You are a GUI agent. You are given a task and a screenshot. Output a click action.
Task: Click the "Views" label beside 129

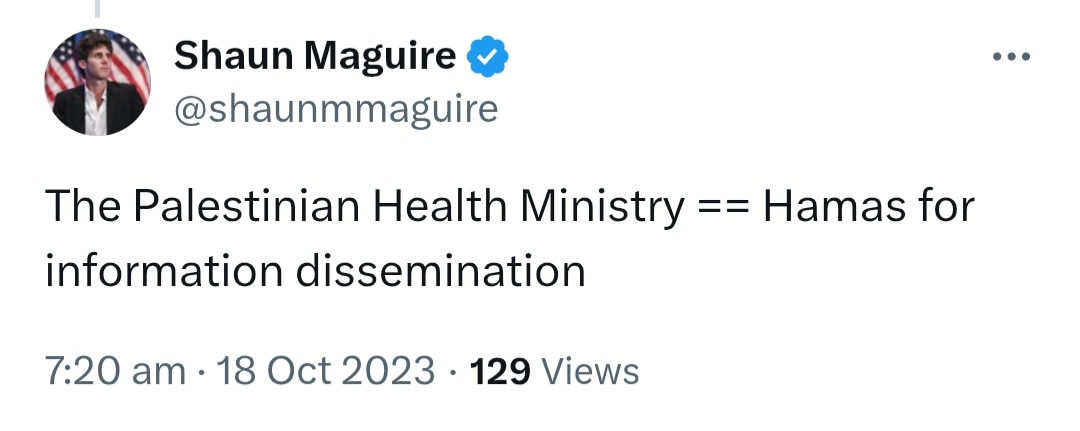tap(591, 372)
